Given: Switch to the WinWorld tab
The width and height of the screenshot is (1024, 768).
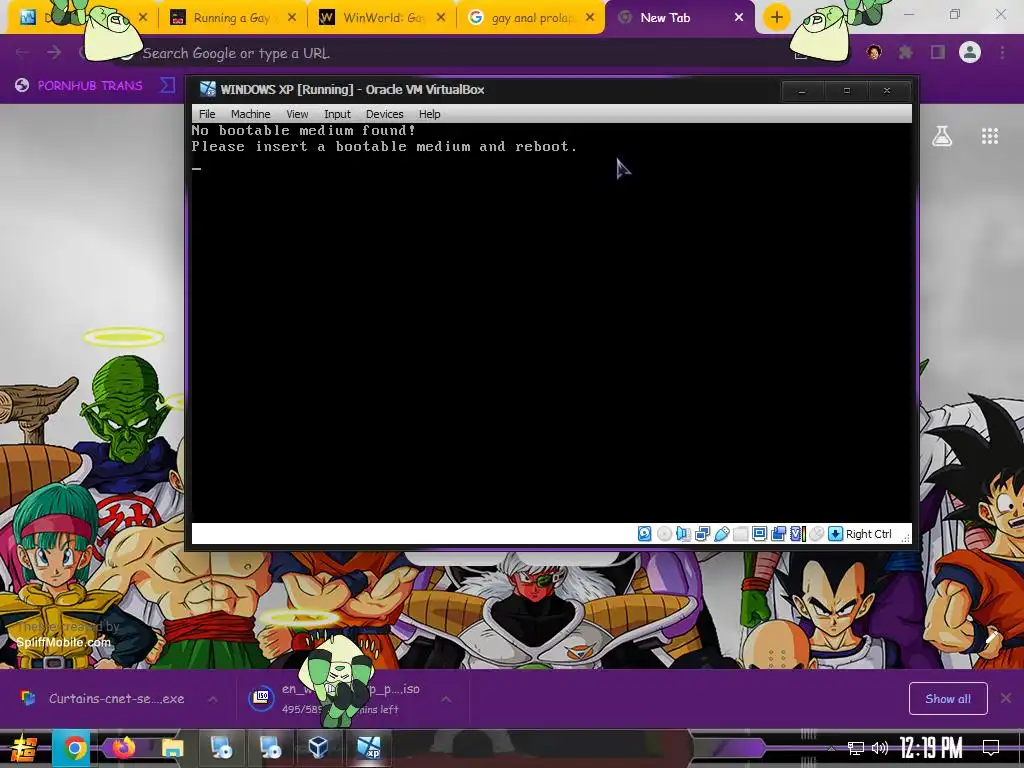Looking at the screenshot, I should 382,18.
